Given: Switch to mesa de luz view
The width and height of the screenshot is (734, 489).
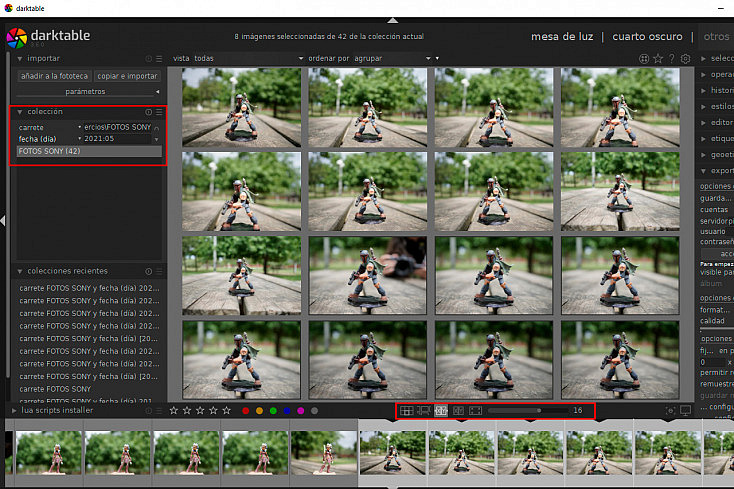Looking at the screenshot, I should point(562,36).
